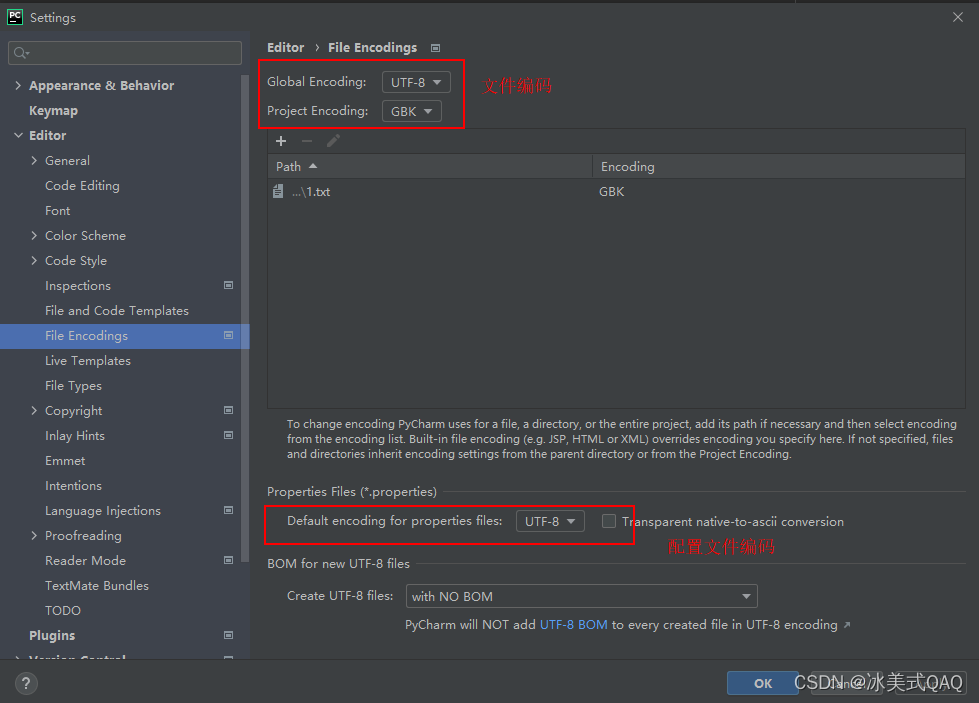Open the Global Encoding dropdown
Screen dimensions: 979x703
(416, 82)
